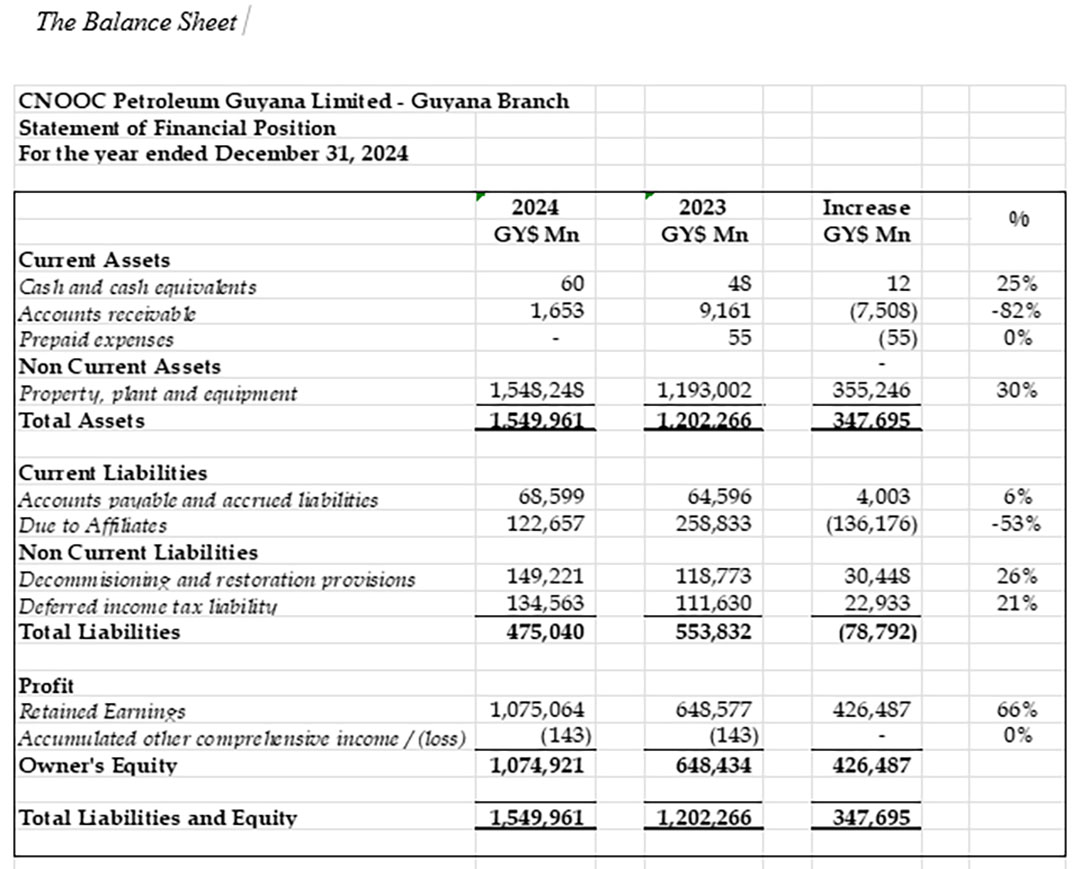Select accounts payable 2024 value 68,599
Image resolution: width=1080 pixels, height=869 pixels.
551,496
